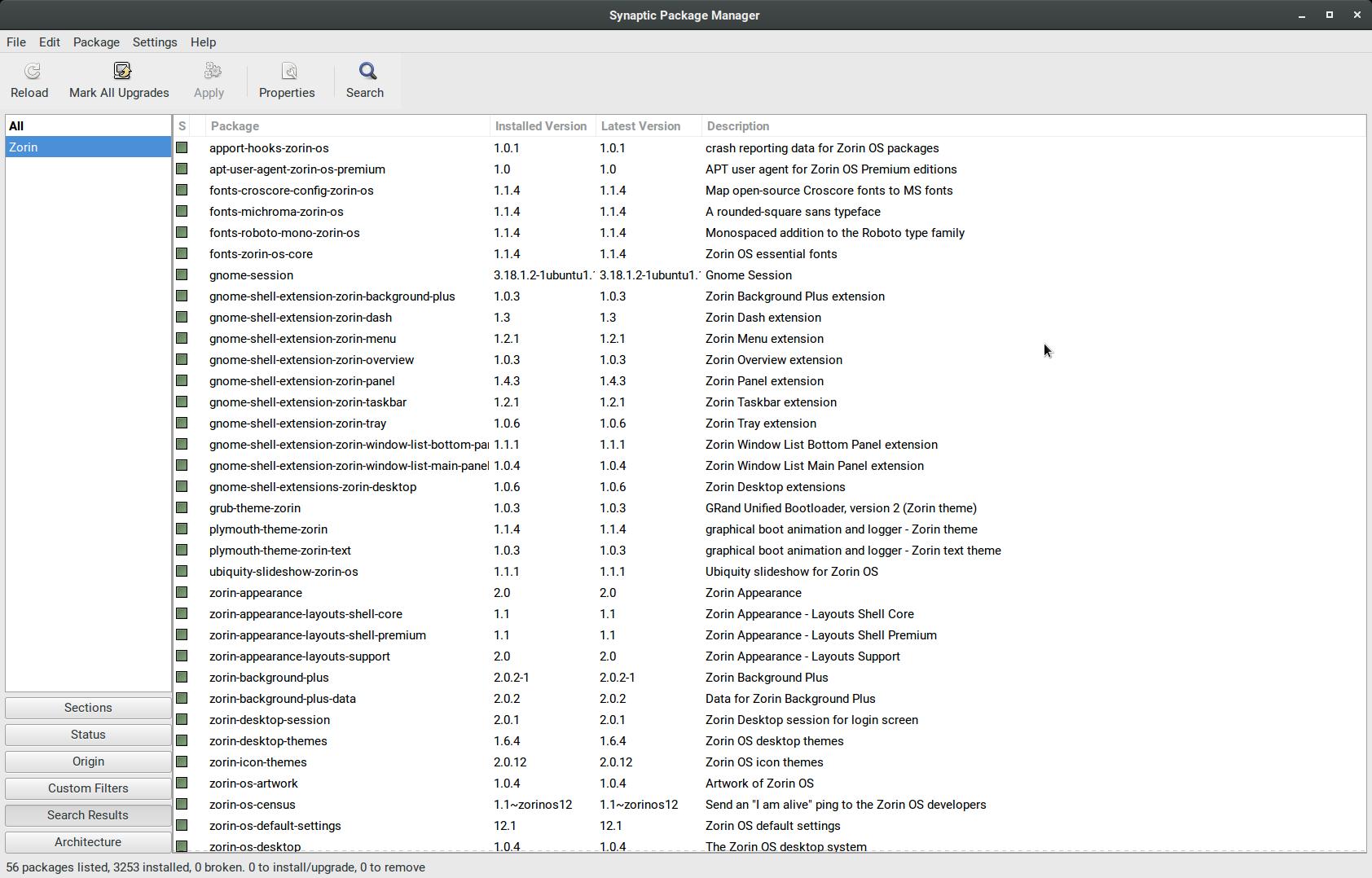Click the Mark All Upgrades icon
The image size is (1372, 878).
(x=121, y=72)
